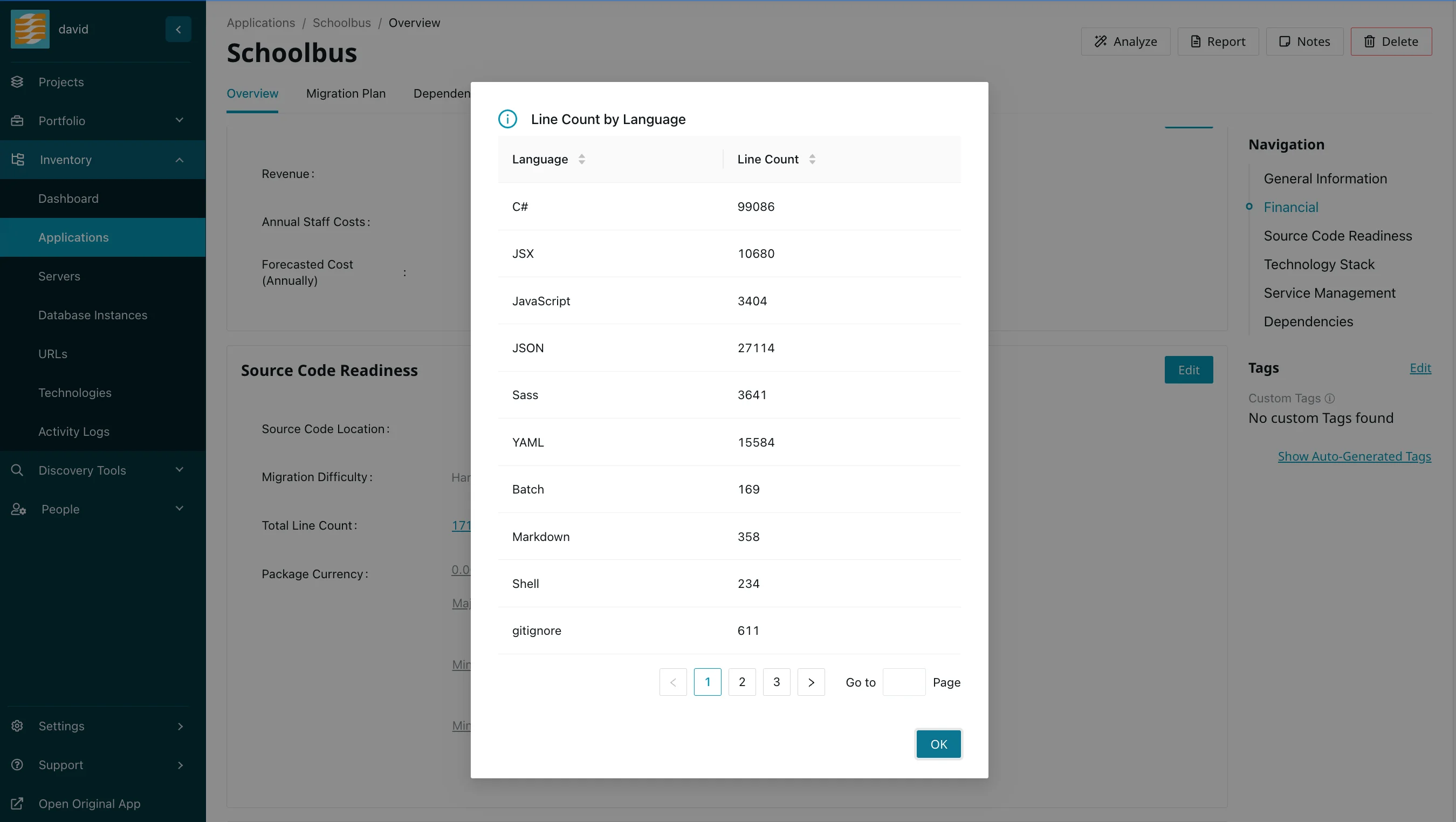Collapse the sidebar with the arrow button
This screenshot has height=822, width=1456.
(x=178, y=29)
